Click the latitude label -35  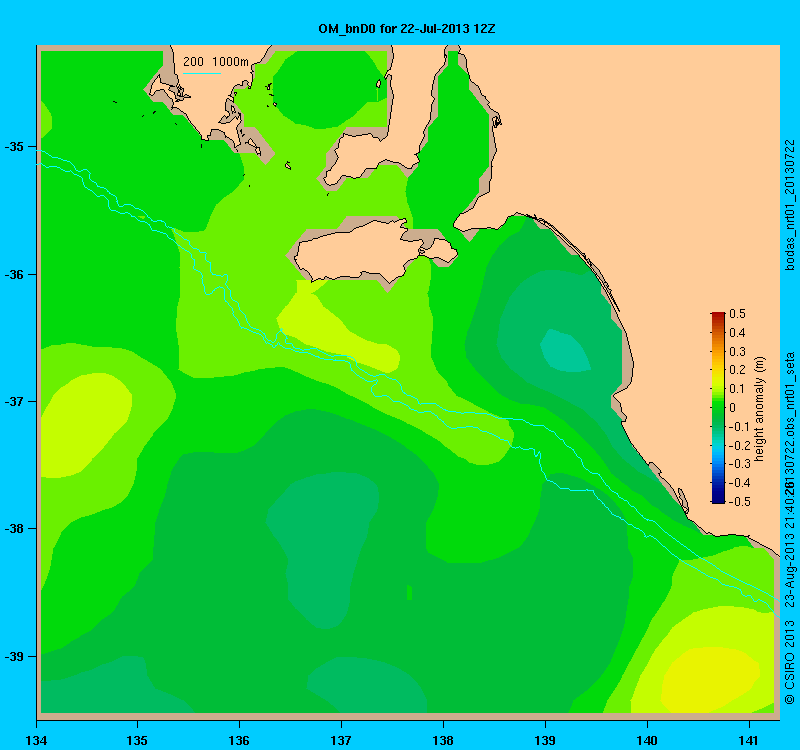(x=14, y=147)
